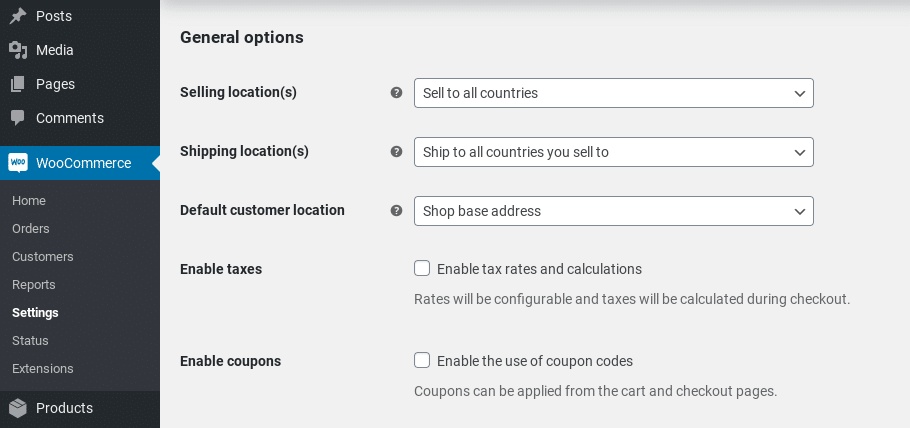The height and width of the screenshot is (428, 910).
Task: Open the Shipping location(s) dropdown
Action: tap(613, 152)
